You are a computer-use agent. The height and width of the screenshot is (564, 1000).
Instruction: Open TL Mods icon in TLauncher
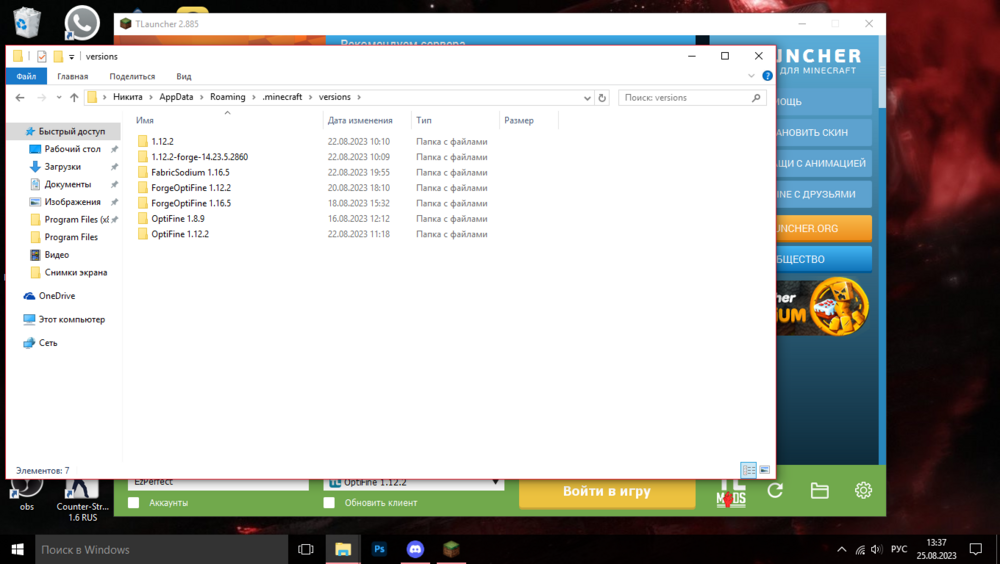point(731,493)
